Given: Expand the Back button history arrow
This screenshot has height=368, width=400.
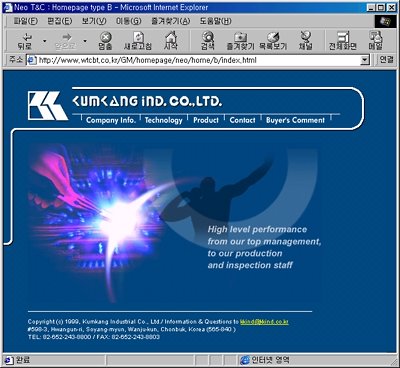Looking at the screenshot, I should coord(45,41).
